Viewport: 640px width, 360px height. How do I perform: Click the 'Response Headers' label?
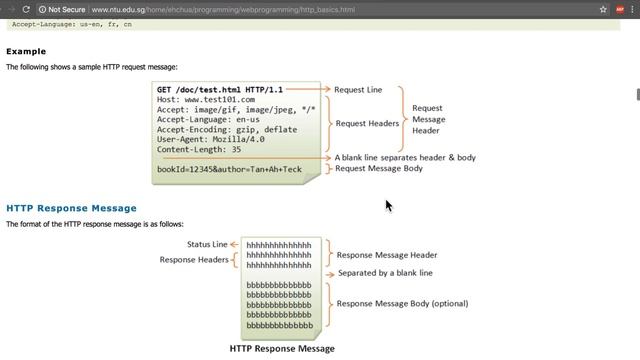coord(194,260)
